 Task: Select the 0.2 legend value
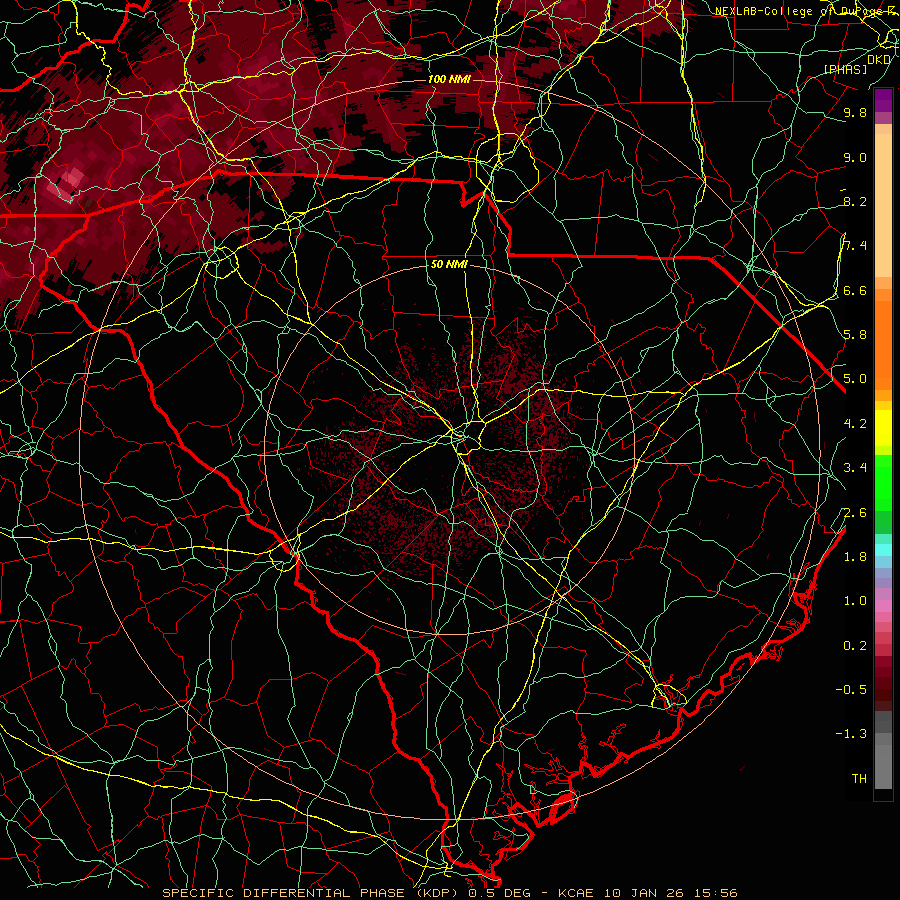click(x=855, y=646)
